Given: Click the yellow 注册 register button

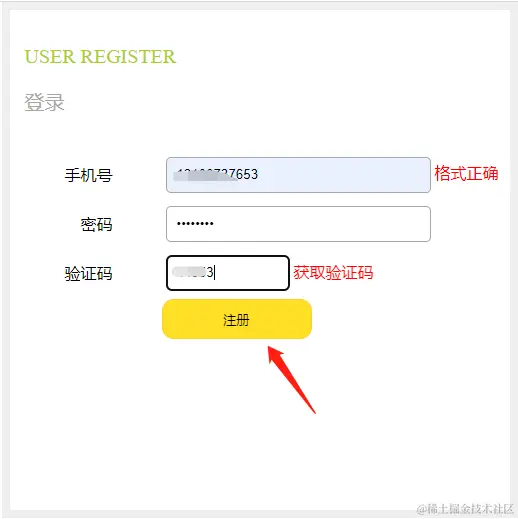Looking at the screenshot, I should [237, 319].
